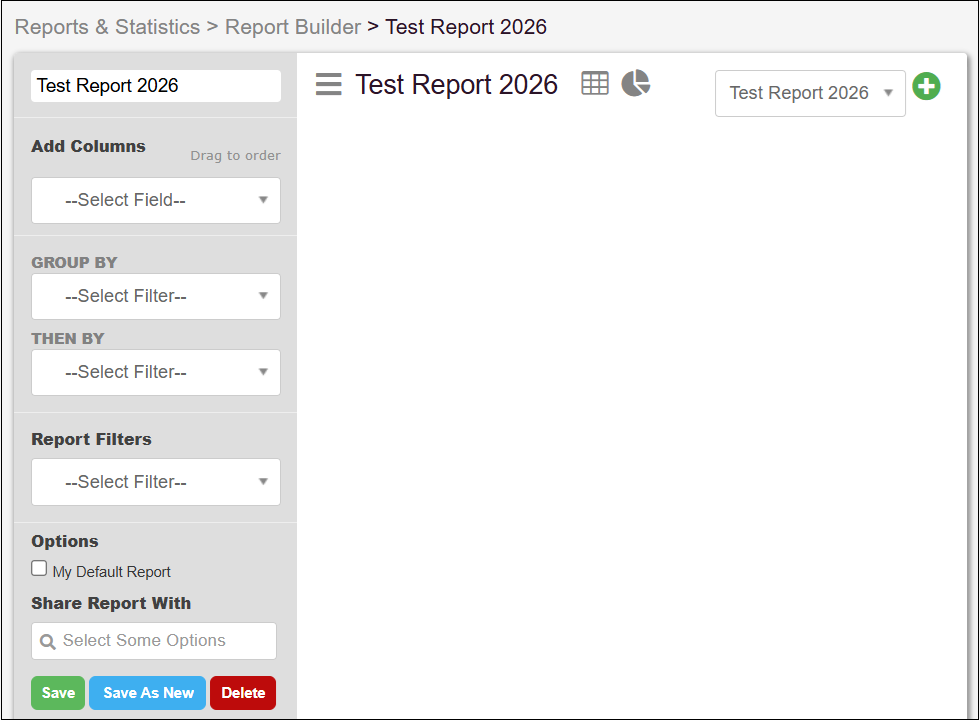Click the Drag to order hint text

235,156
